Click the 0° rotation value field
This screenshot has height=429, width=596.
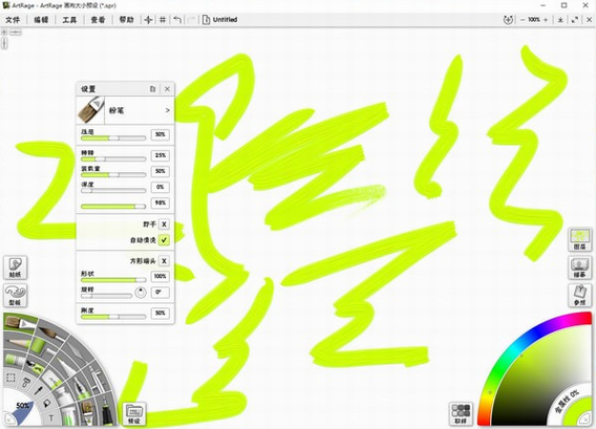pyautogui.click(x=160, y=292)
